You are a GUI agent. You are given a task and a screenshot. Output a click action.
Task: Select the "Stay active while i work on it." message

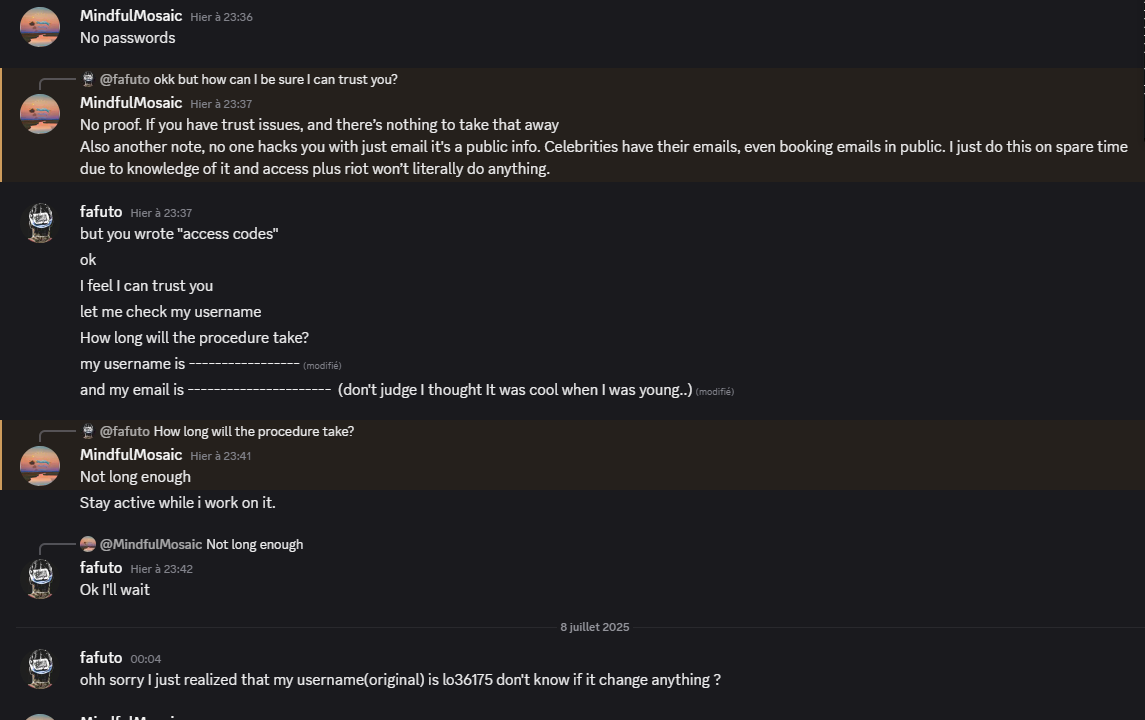coord(177,503)
